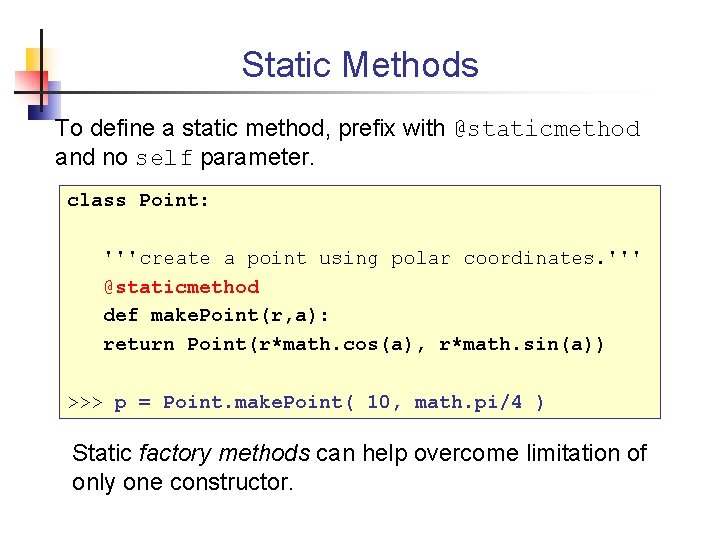This screenshot has height=540, width=720.
Task: Click the Static Methods slide title
Action: [x=360, y=64]
